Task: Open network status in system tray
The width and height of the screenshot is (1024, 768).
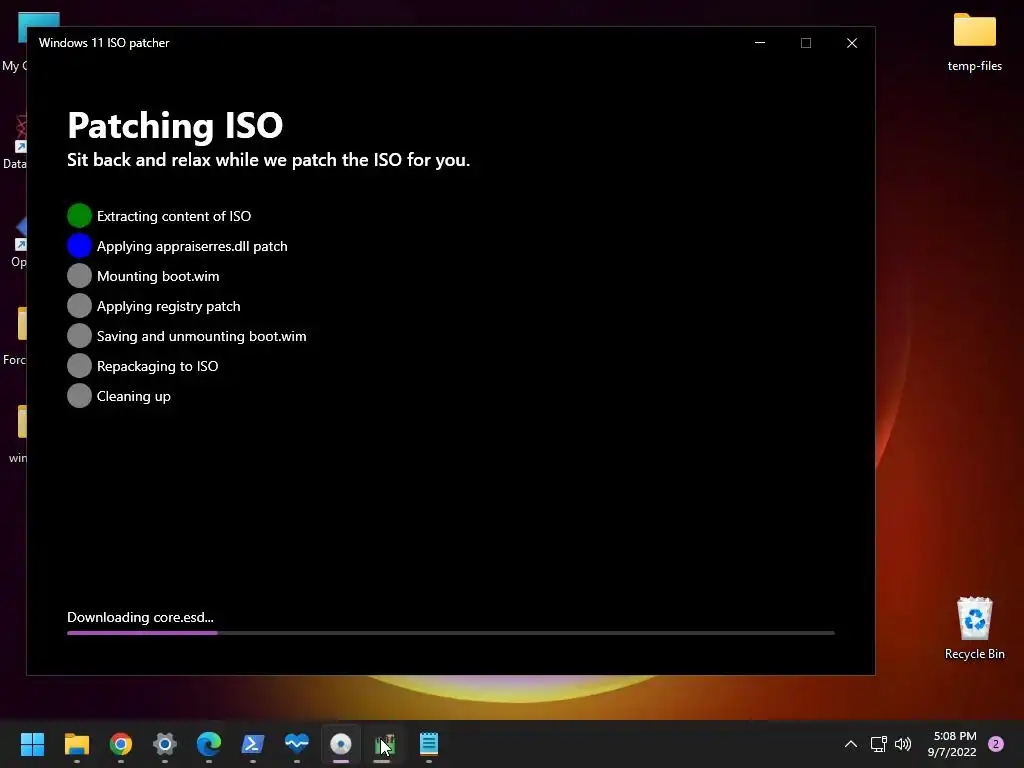Action: point(878,744)
